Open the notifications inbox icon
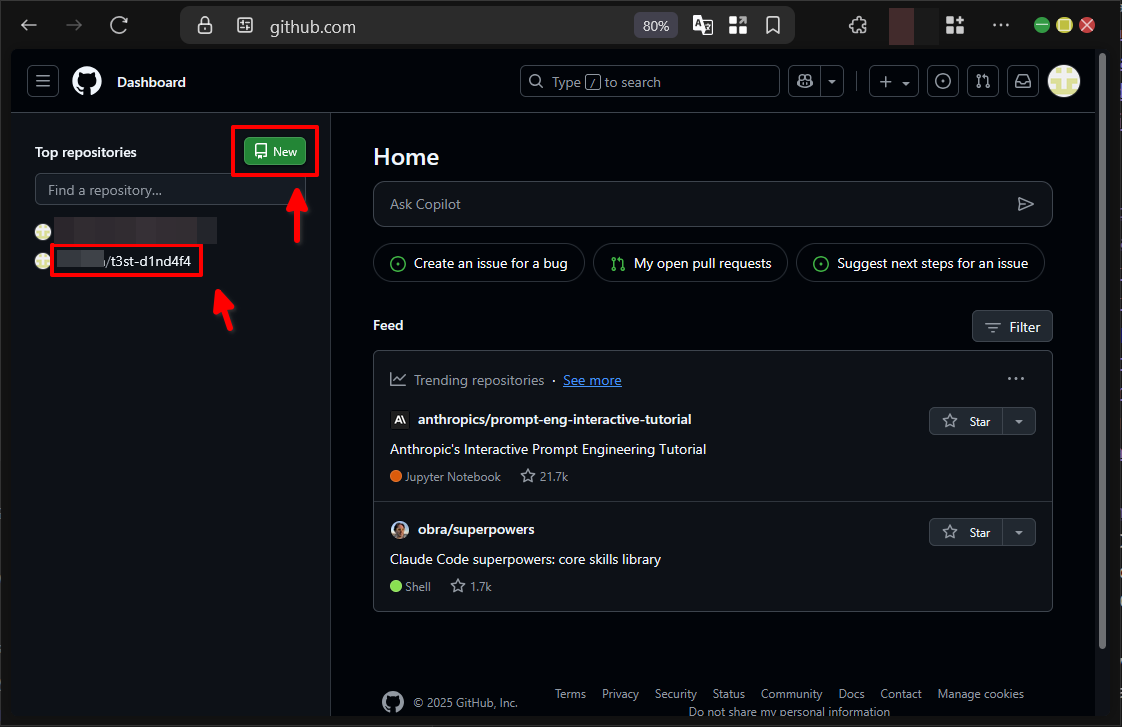Screen dimensions: 1122x727 pyautogui.click(x=1022, y=81)
